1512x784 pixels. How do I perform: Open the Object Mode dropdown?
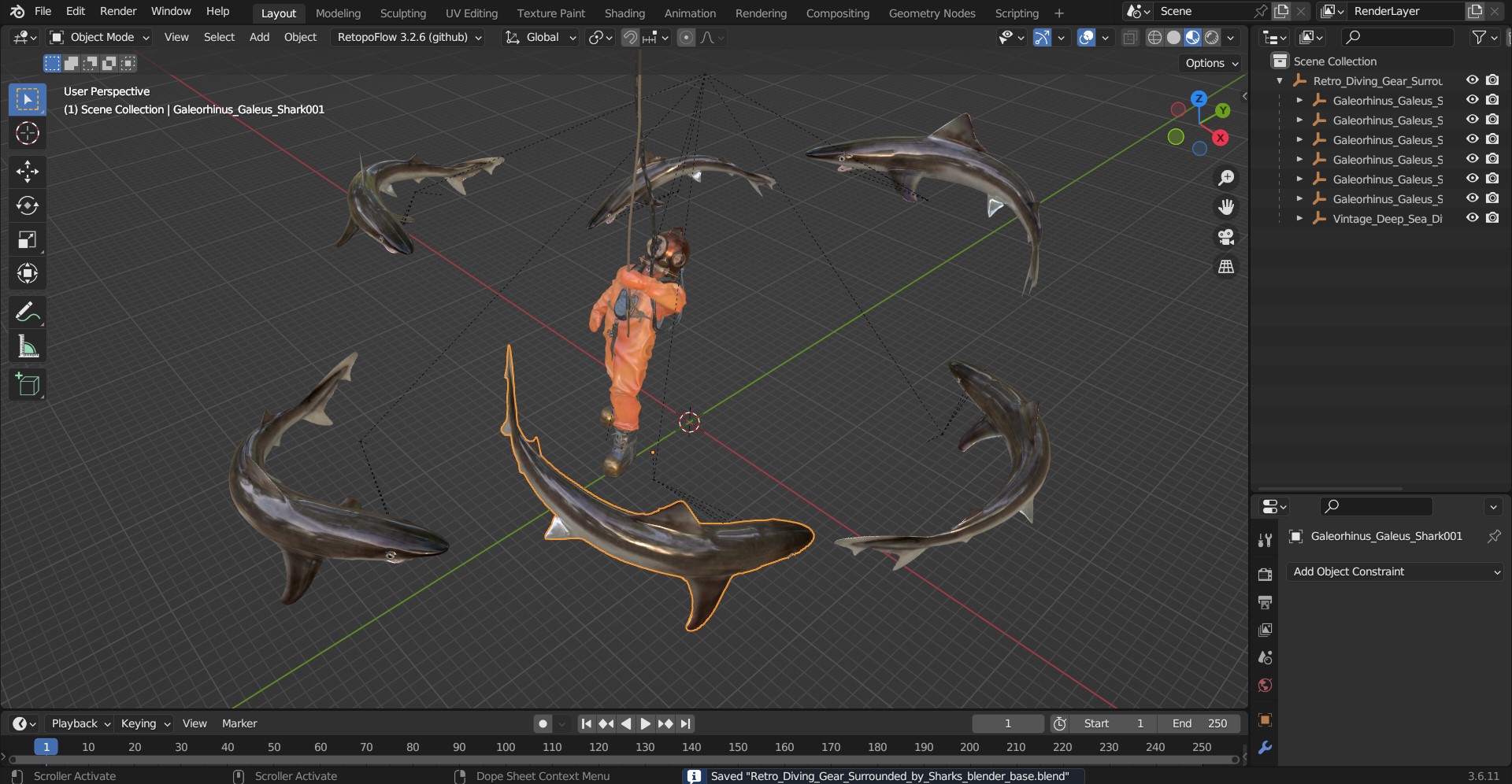pos(99,37)
